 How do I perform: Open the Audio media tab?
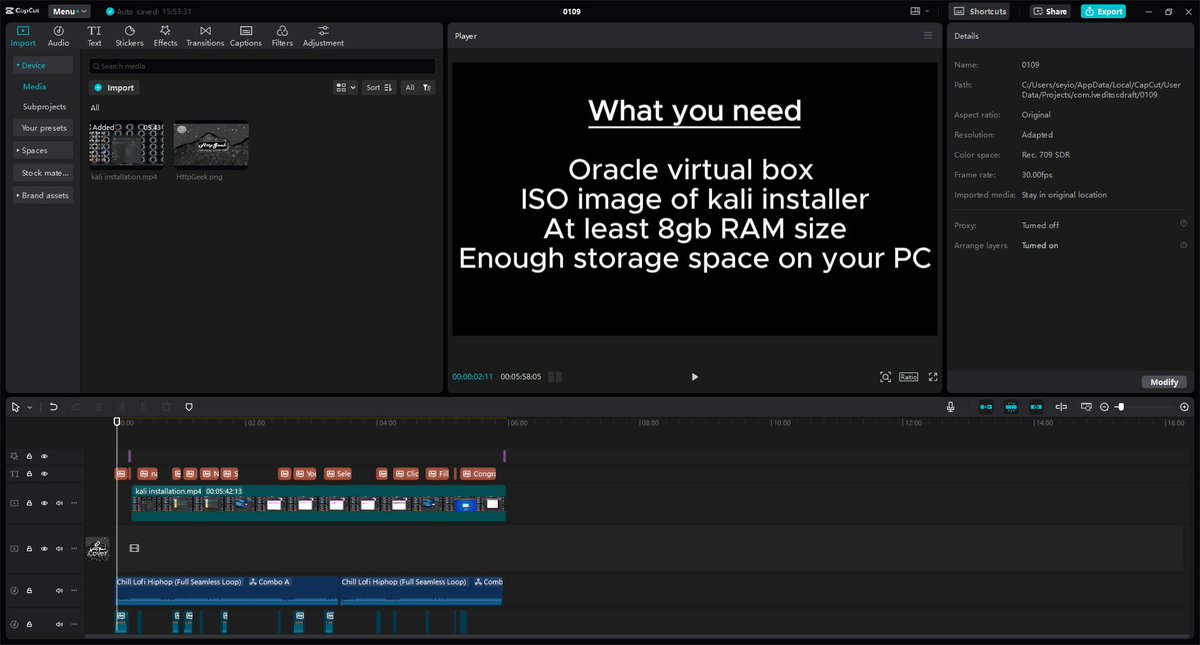coord(58,36)
